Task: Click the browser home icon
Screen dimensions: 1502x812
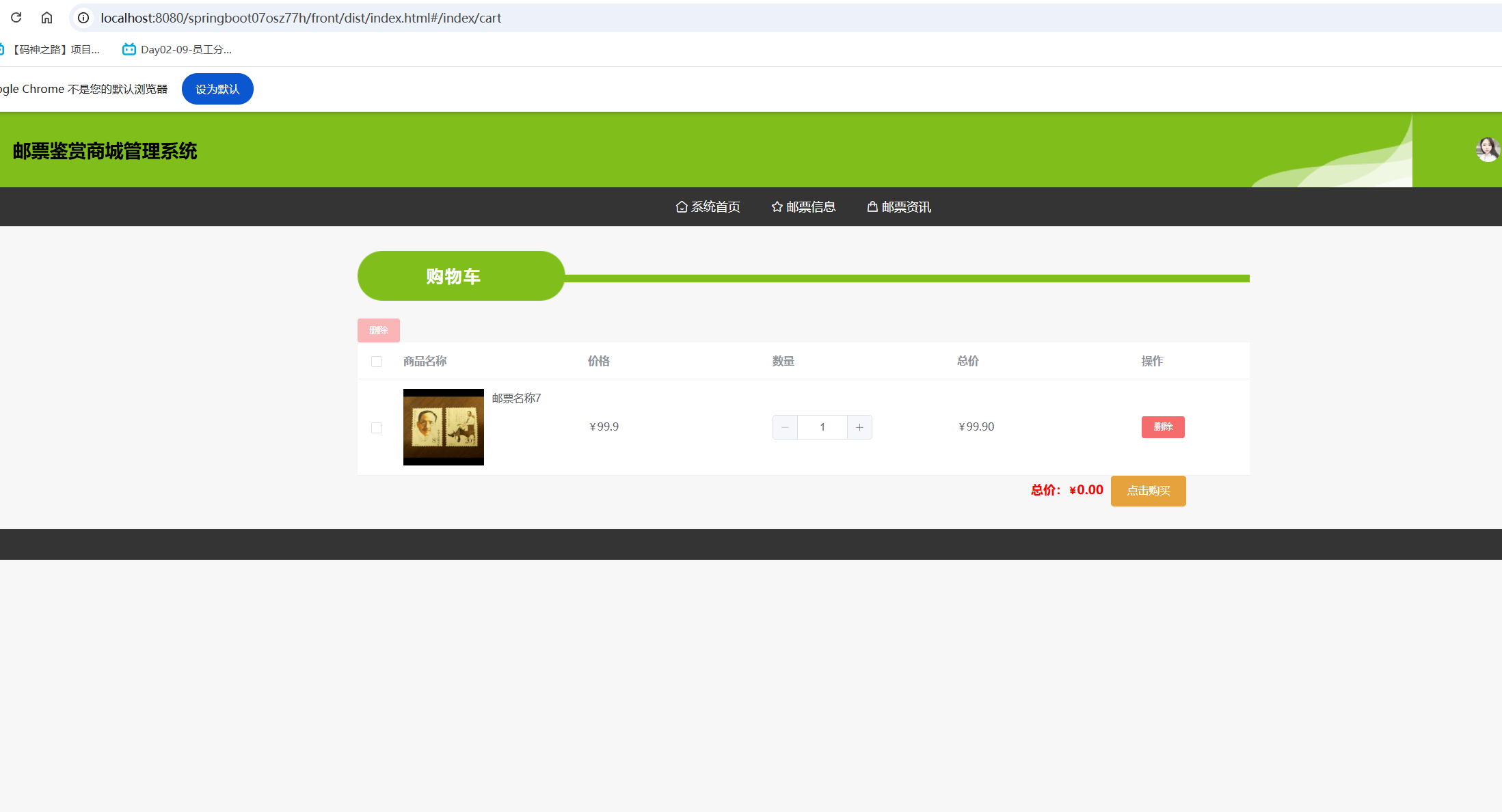Action: (x=46, y=18)
